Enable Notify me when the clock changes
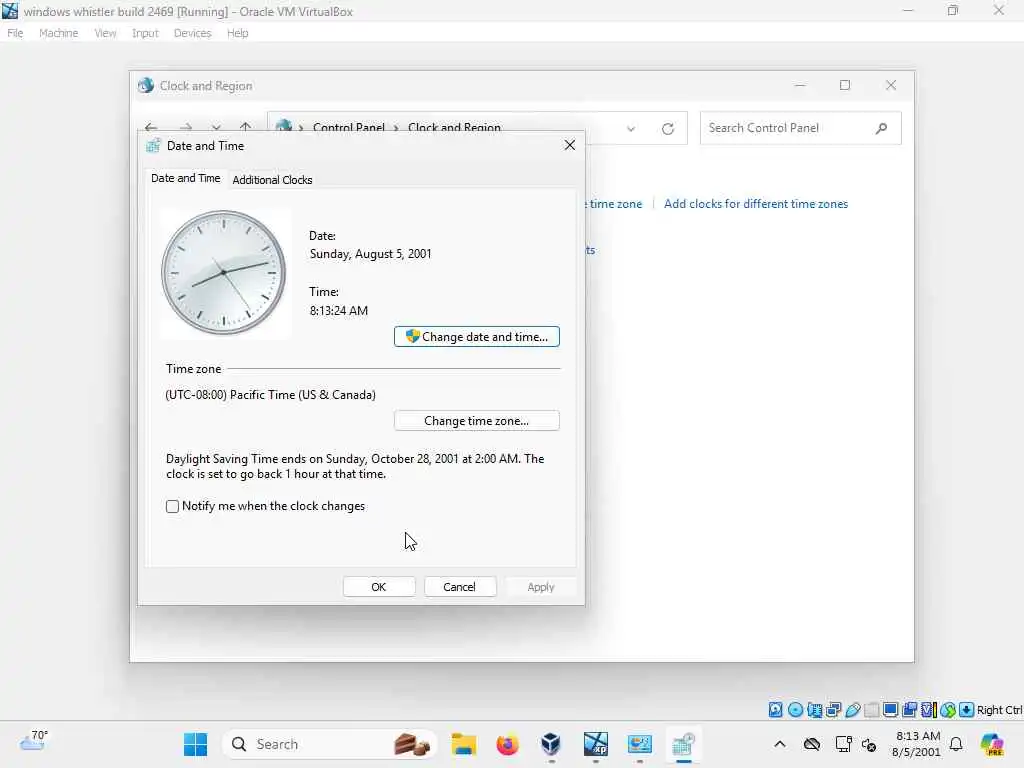The image size is (1024, 768). (x=172, y=506)
